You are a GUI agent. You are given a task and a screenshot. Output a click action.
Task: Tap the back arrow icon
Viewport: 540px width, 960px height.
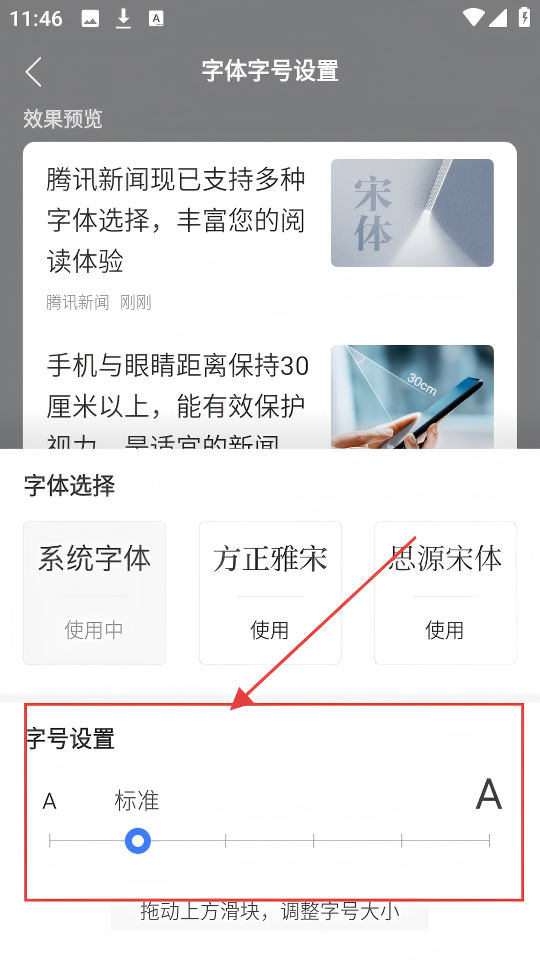[34, 72]
